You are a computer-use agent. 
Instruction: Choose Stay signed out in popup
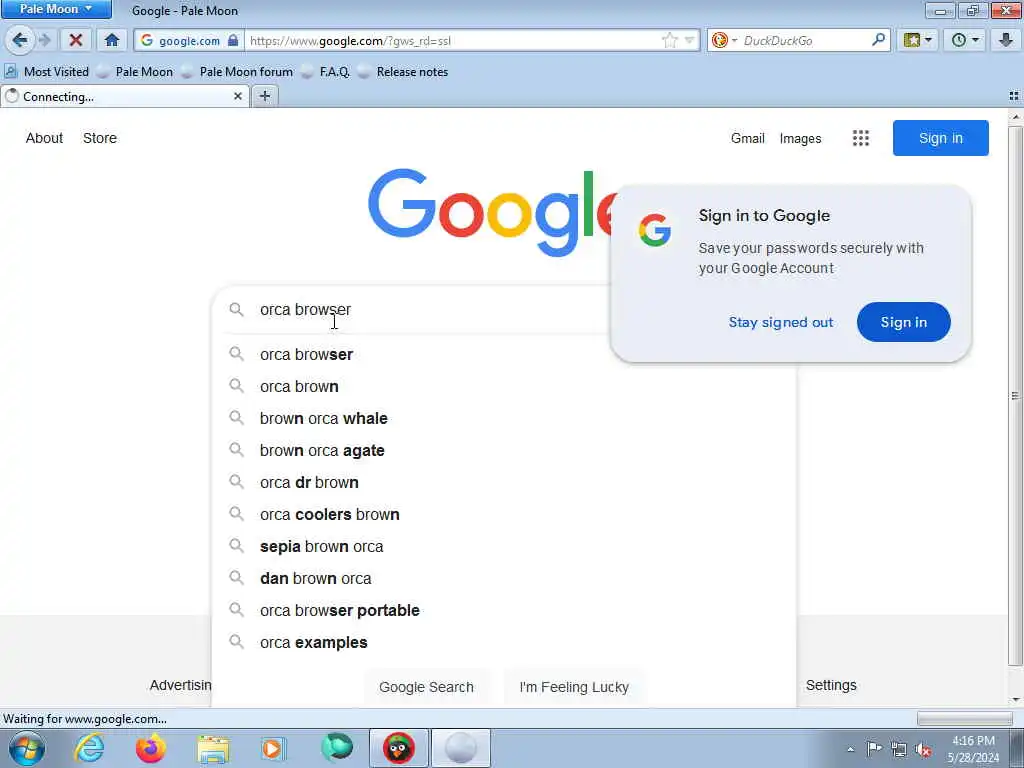[x=780, y=322]
